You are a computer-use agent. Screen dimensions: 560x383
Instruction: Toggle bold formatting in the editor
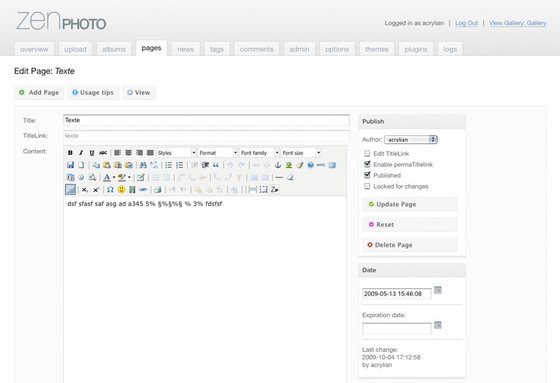tap(70, 153)
